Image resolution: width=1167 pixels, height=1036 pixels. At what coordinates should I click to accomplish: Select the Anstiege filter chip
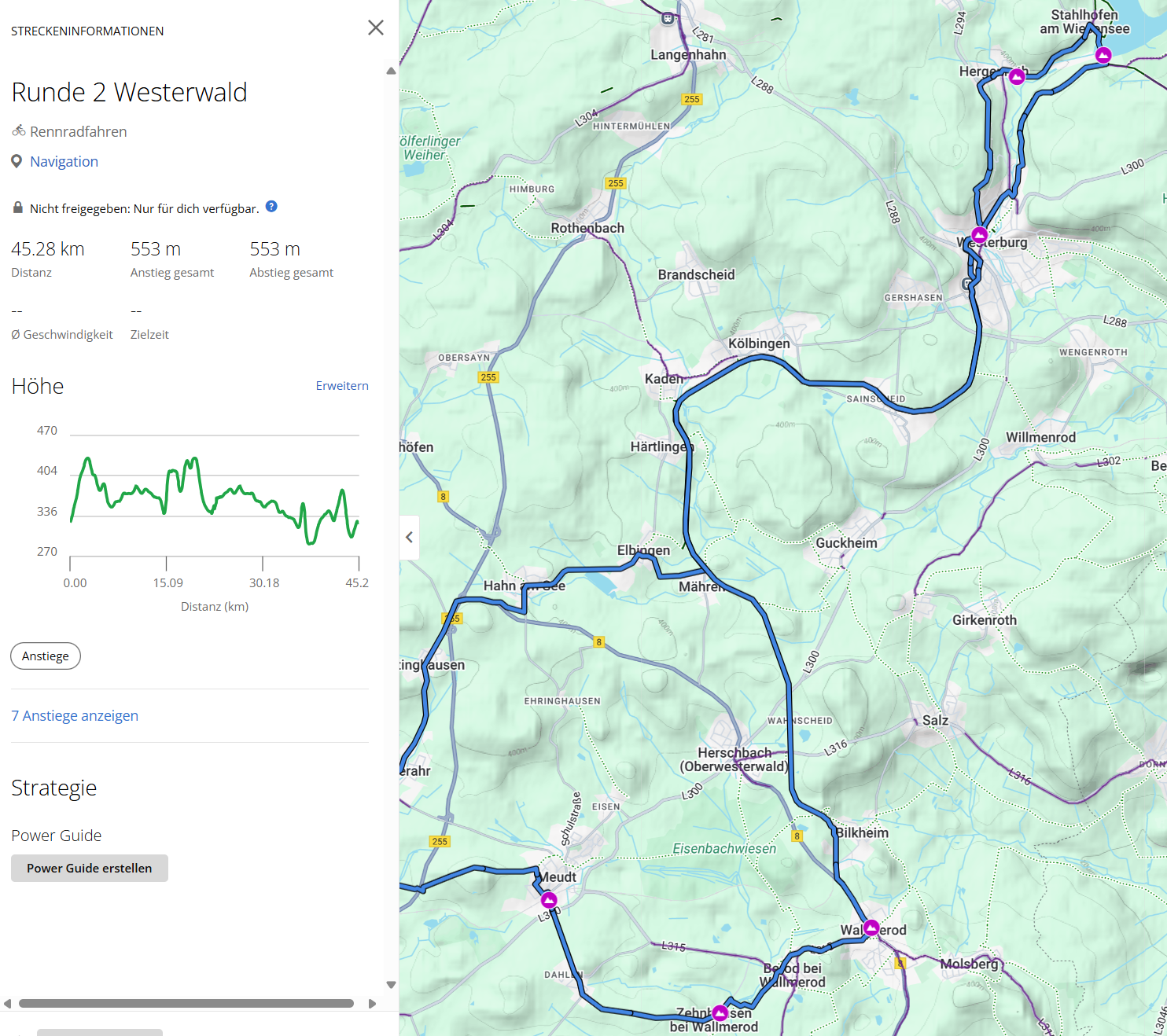click(x=46, y=656)
